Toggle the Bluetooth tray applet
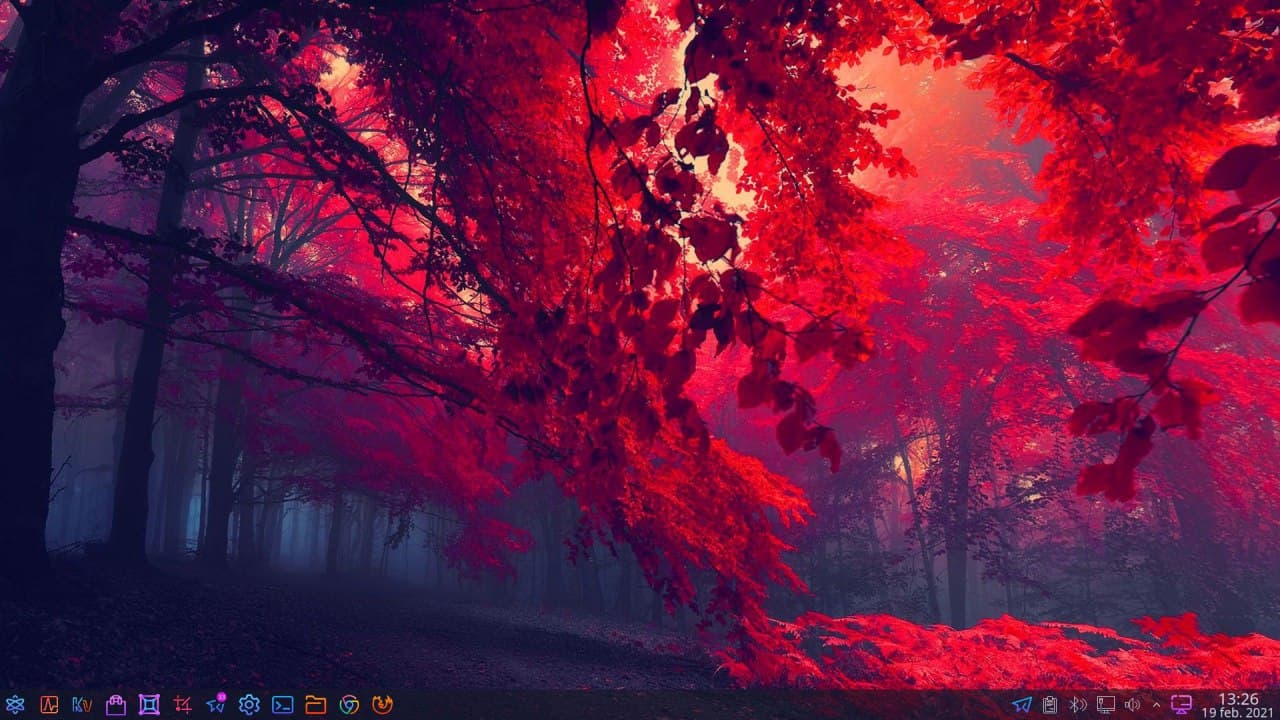Viewport: 1280px width, 720px height. [1078, 705]
